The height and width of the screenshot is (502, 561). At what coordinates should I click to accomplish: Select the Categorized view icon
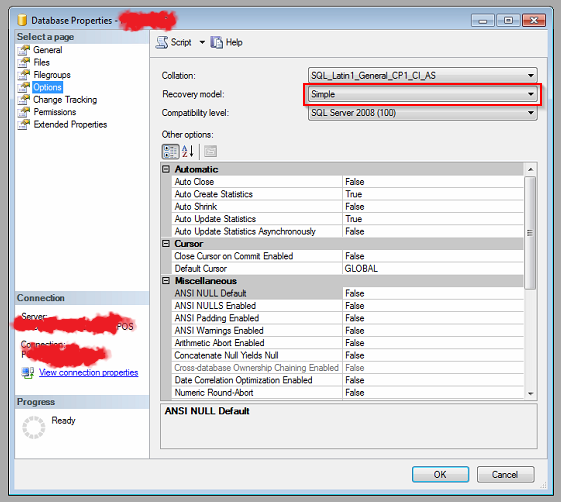tap(170, 151)
